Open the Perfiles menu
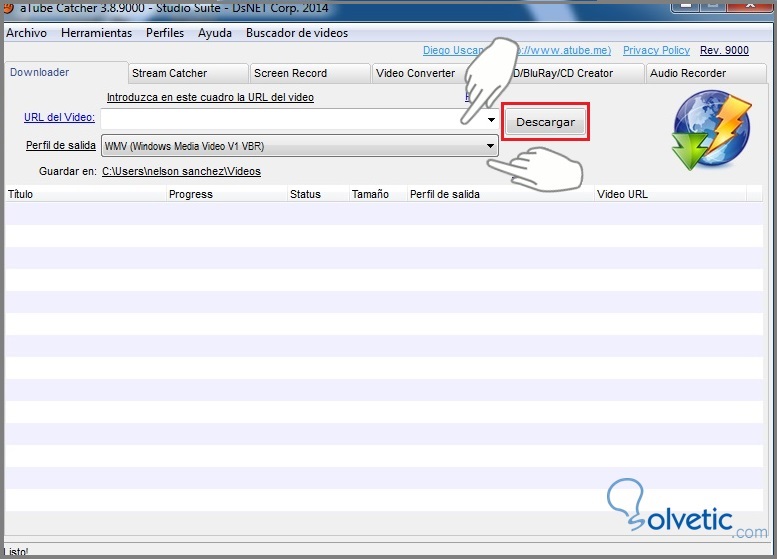 (165, 33)
